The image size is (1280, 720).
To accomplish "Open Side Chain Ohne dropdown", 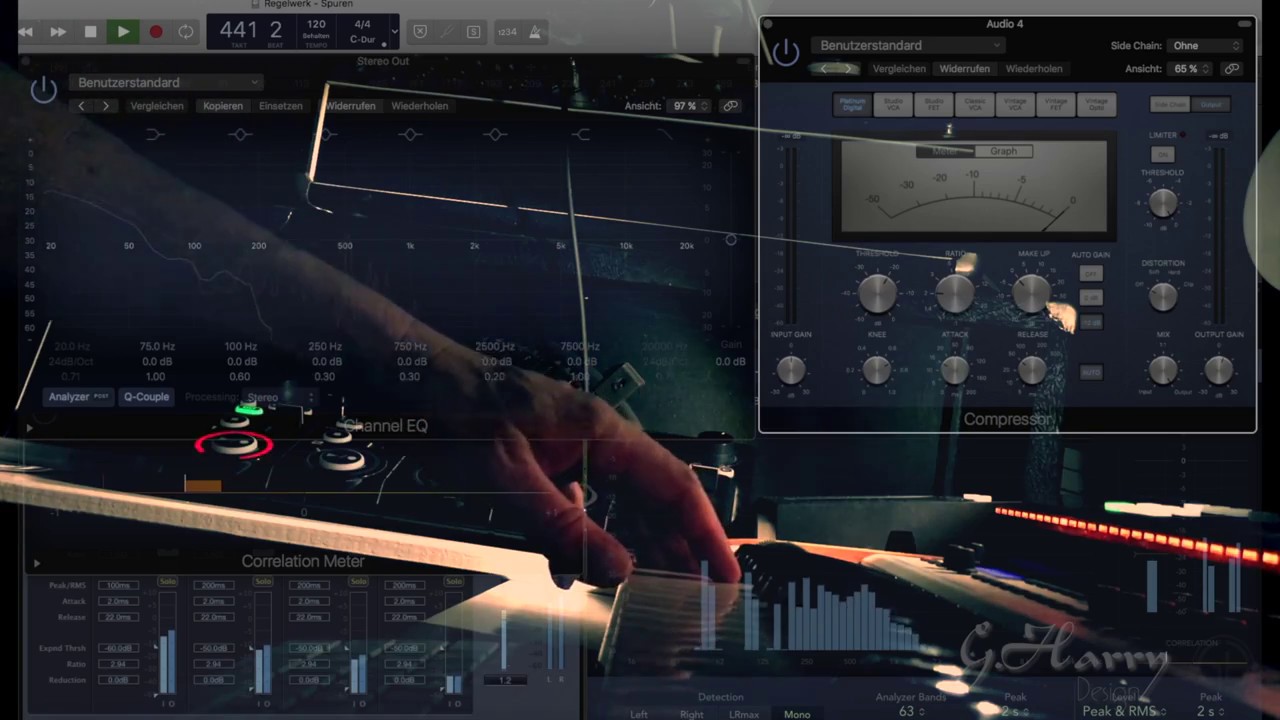I will (1205, 45).
